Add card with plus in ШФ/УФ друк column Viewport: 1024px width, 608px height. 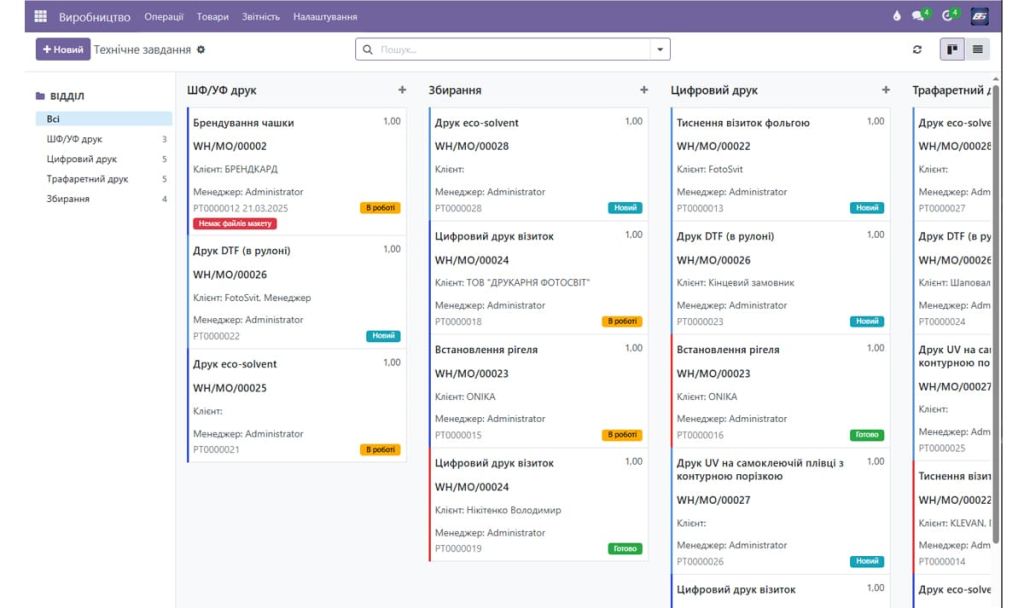[x=402, y=90]
